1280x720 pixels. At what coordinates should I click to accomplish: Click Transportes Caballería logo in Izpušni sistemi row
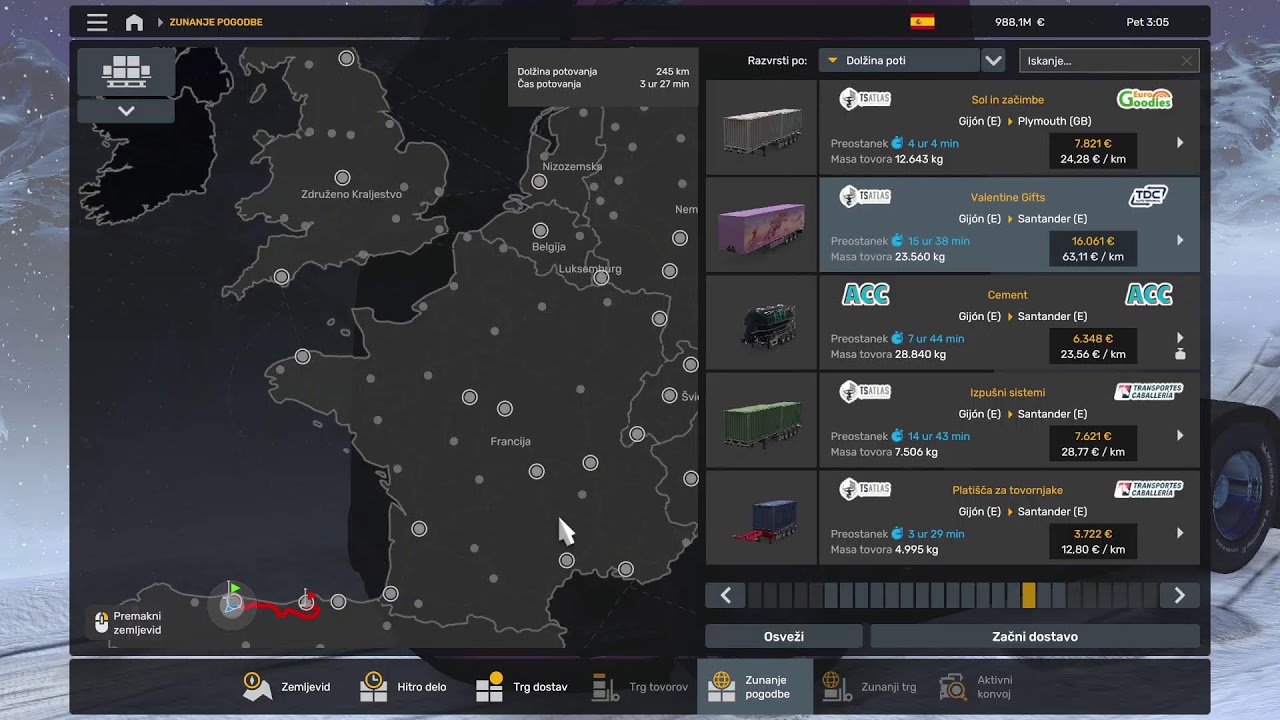1149,392
